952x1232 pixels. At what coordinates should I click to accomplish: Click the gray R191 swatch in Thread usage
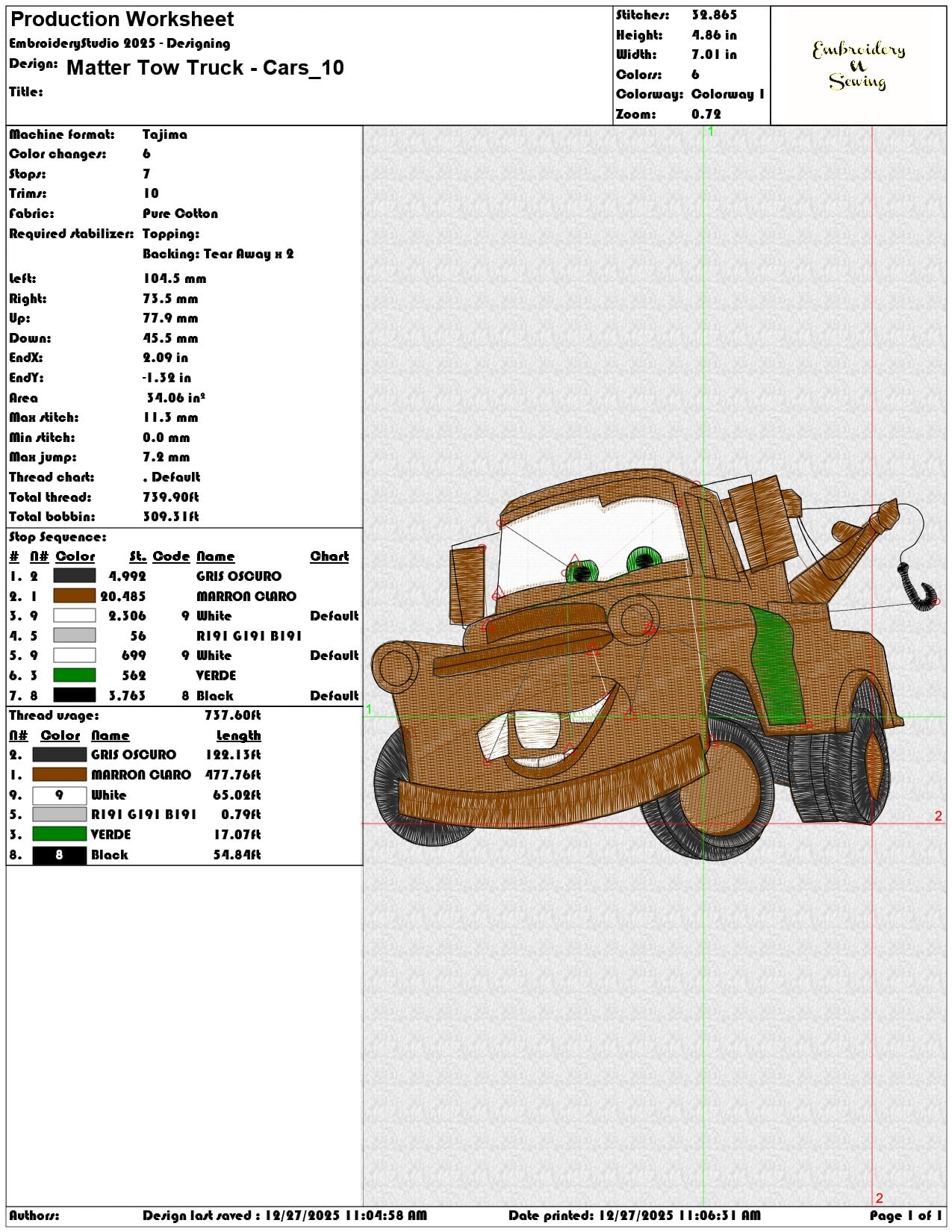pyautogui.click(x=60, y=815)
